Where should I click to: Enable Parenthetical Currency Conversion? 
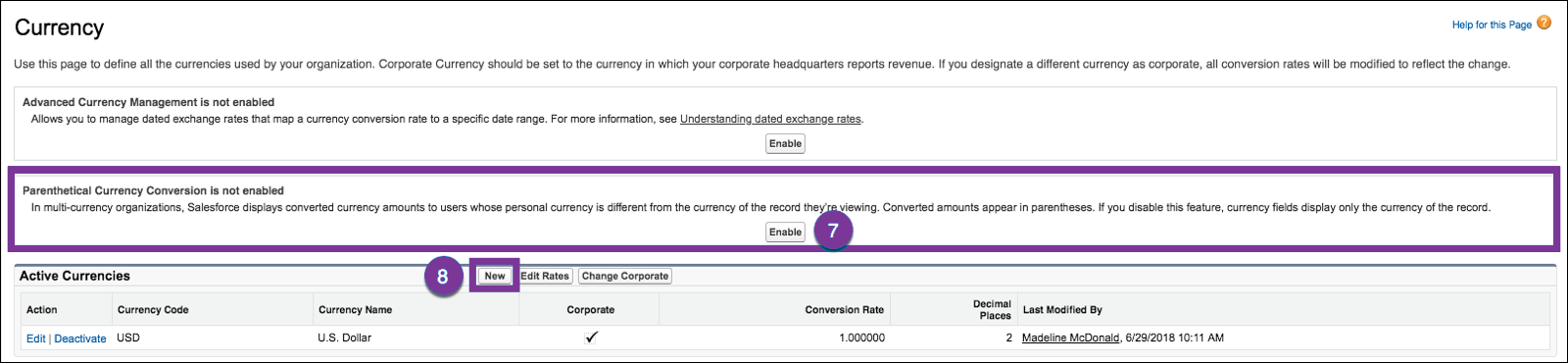tap(785, 233)
